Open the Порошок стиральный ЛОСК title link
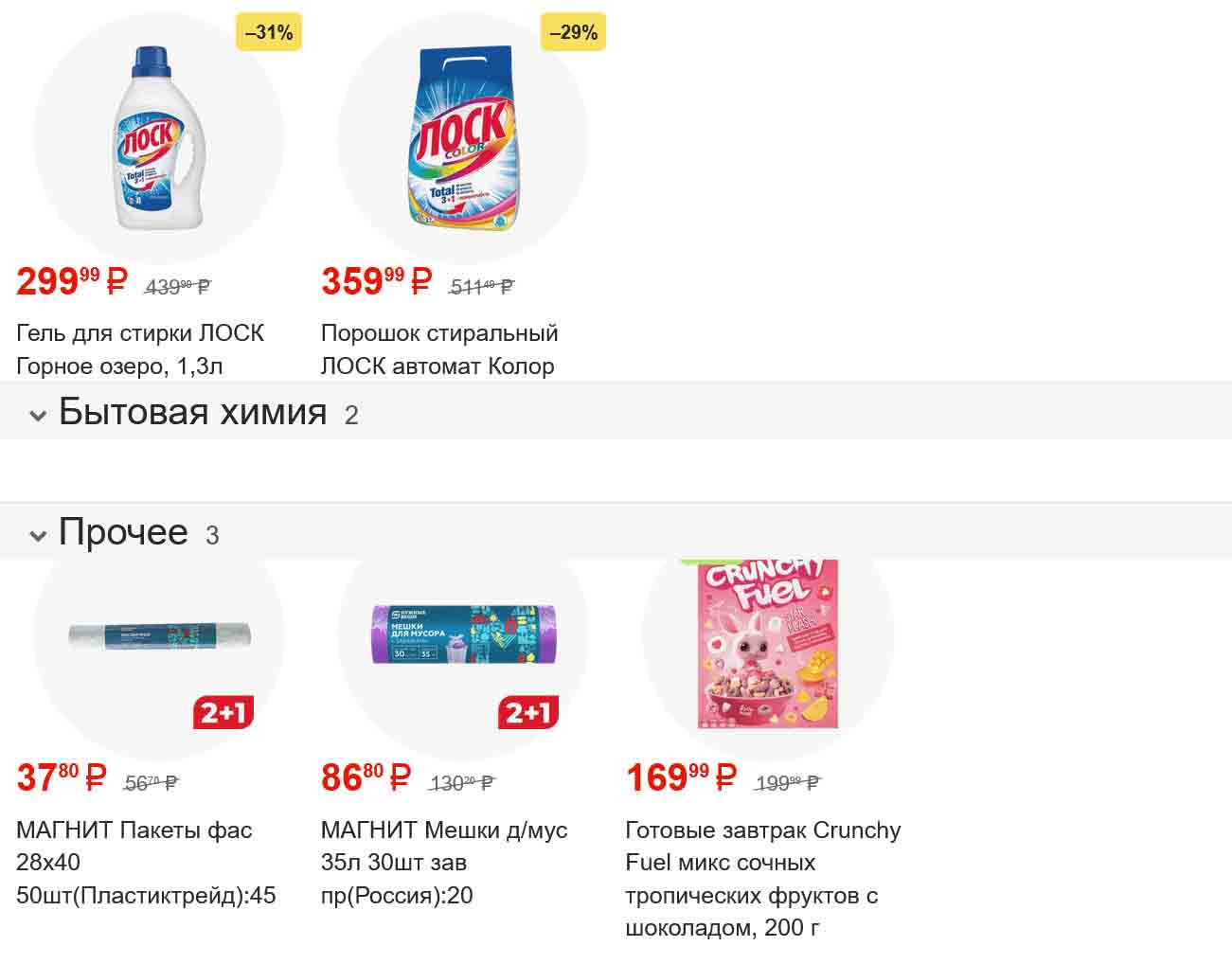This screenshot has width=1232, height=964. [x=439, y=349]
